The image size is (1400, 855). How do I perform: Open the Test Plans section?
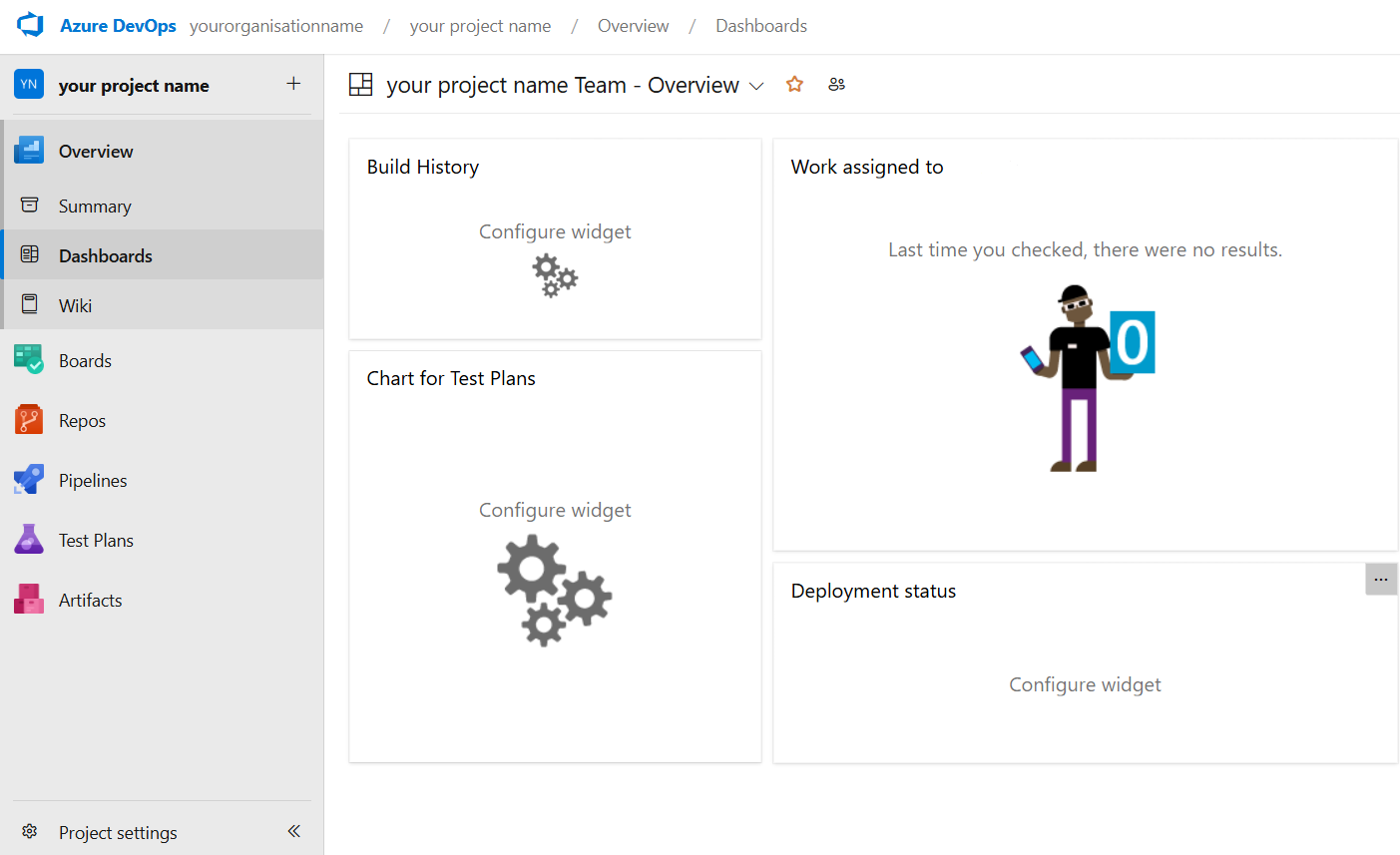point(94,540)
